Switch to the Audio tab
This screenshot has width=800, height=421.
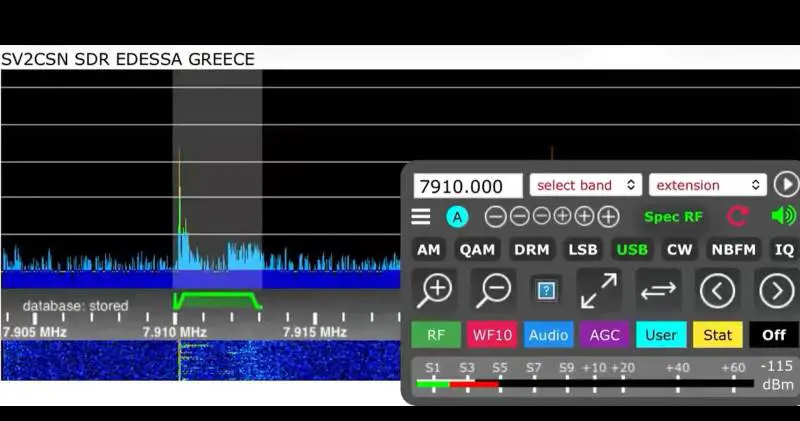[548, 335]
